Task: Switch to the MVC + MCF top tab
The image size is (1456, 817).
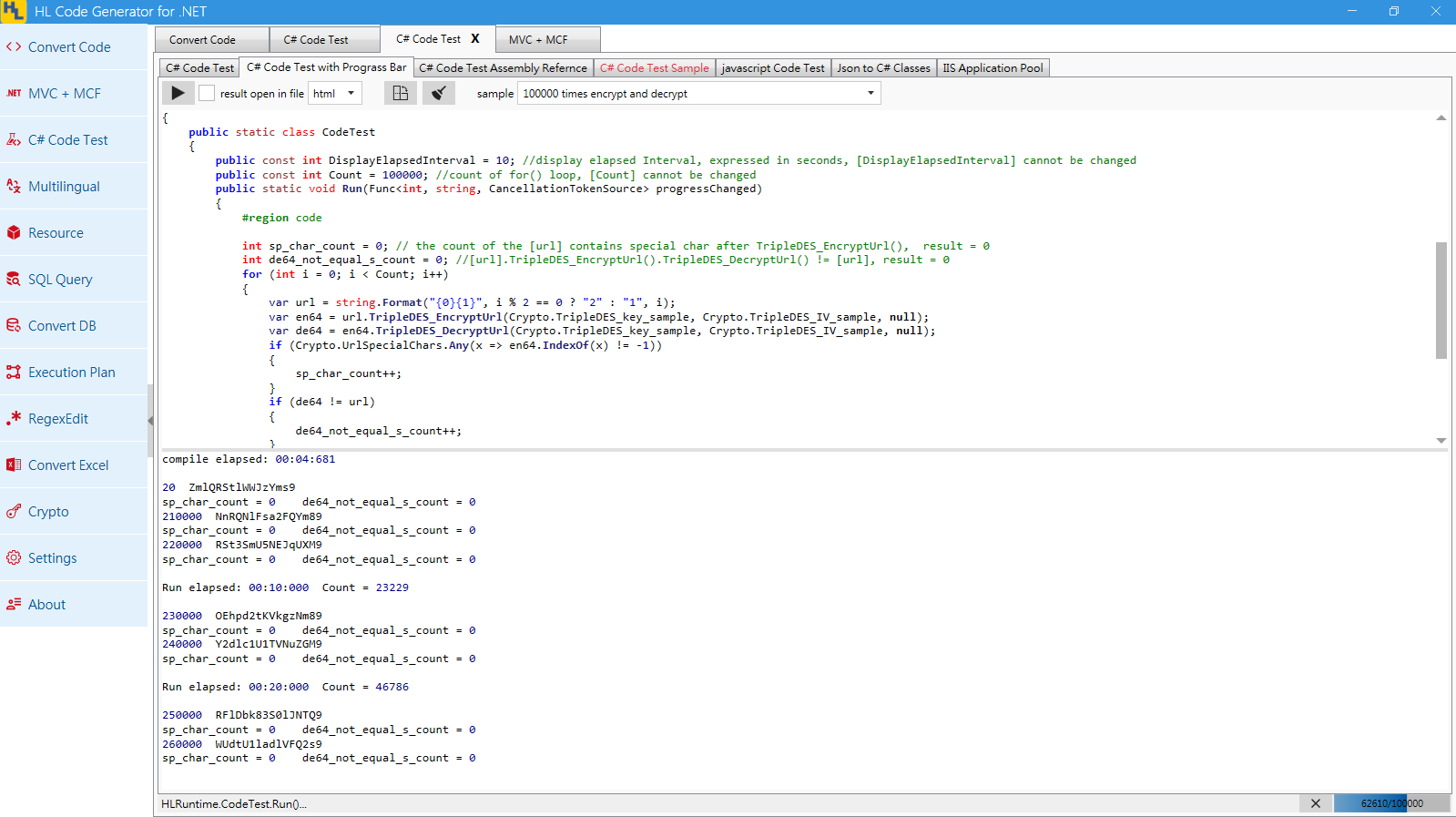Action: coord(538,40)
